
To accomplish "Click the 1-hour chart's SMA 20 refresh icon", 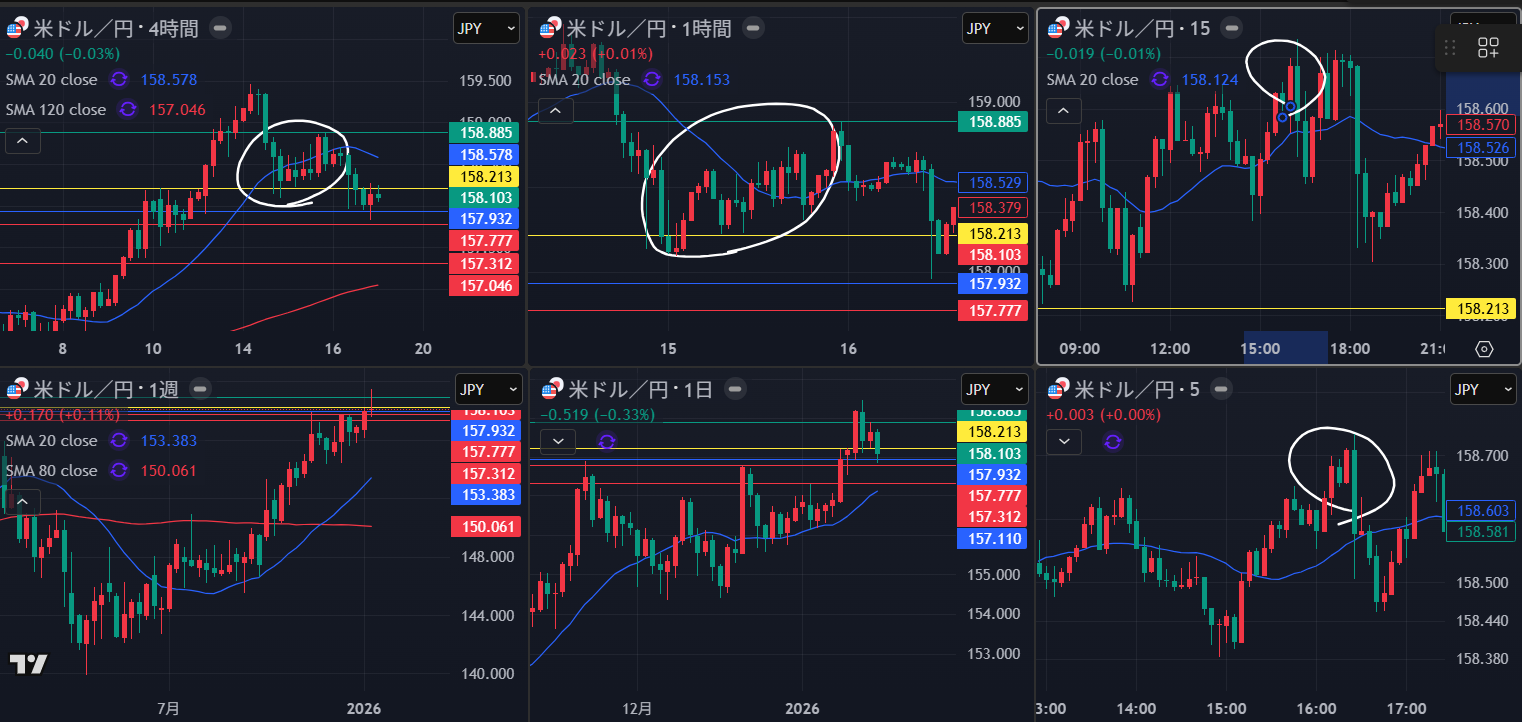I will [652, 79].
